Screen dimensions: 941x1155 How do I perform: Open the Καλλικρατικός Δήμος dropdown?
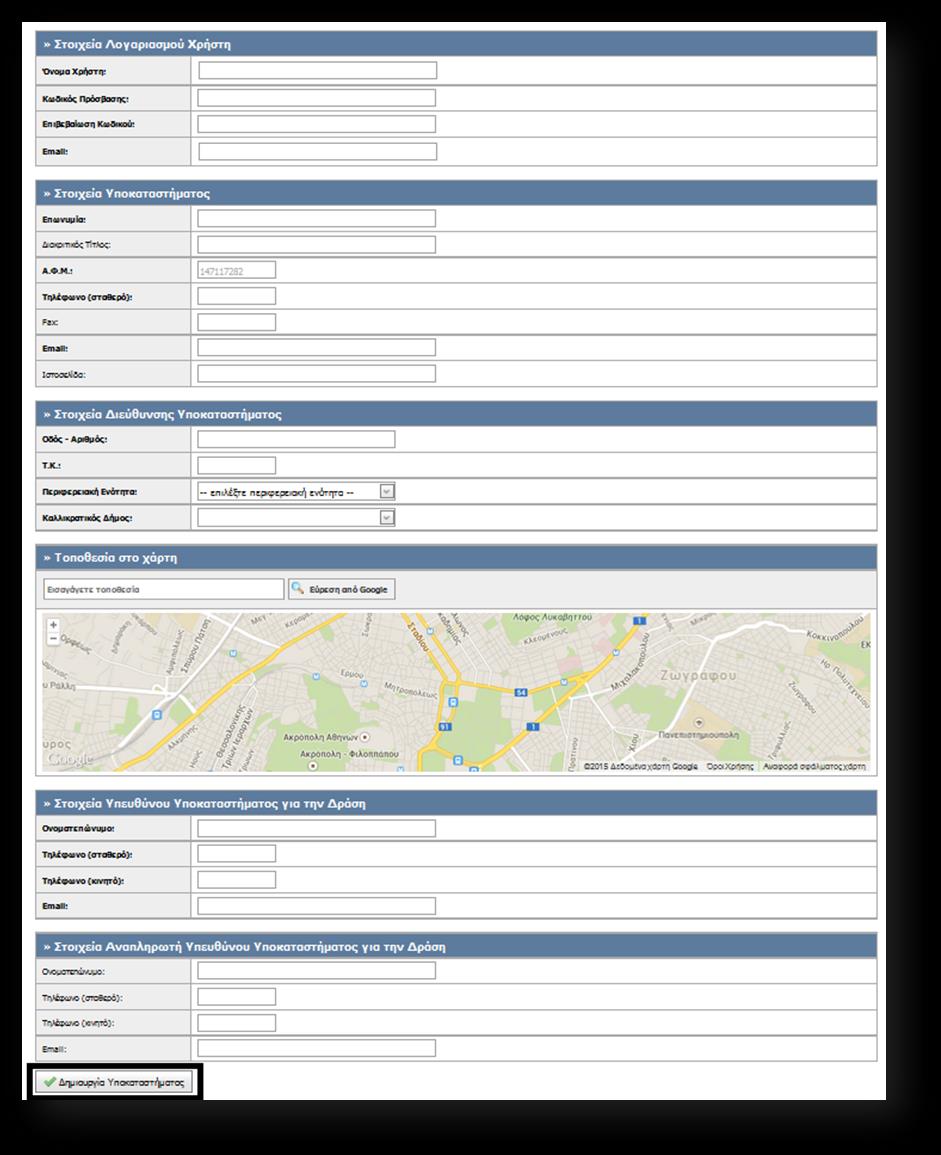pyautogui.click(x=296, y=518)
